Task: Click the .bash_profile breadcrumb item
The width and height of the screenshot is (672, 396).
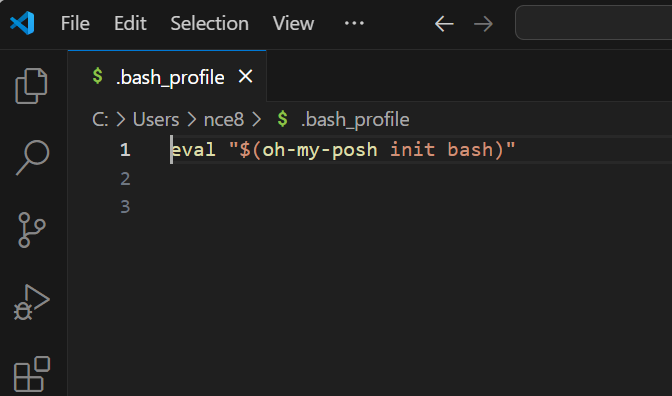Action: [x=355, y=120]
